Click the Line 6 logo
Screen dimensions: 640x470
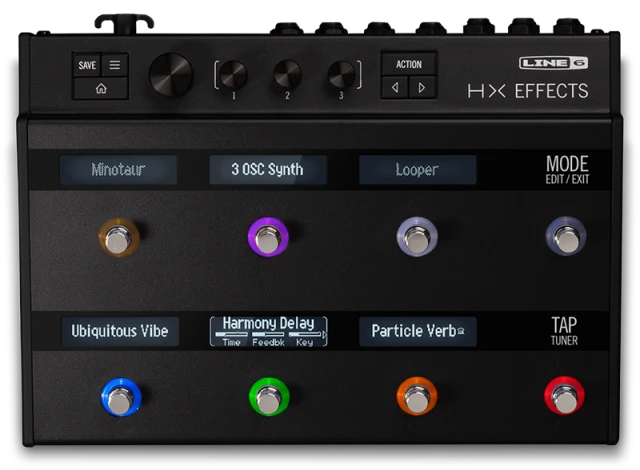pyautogui.click(x=553, y=63)
